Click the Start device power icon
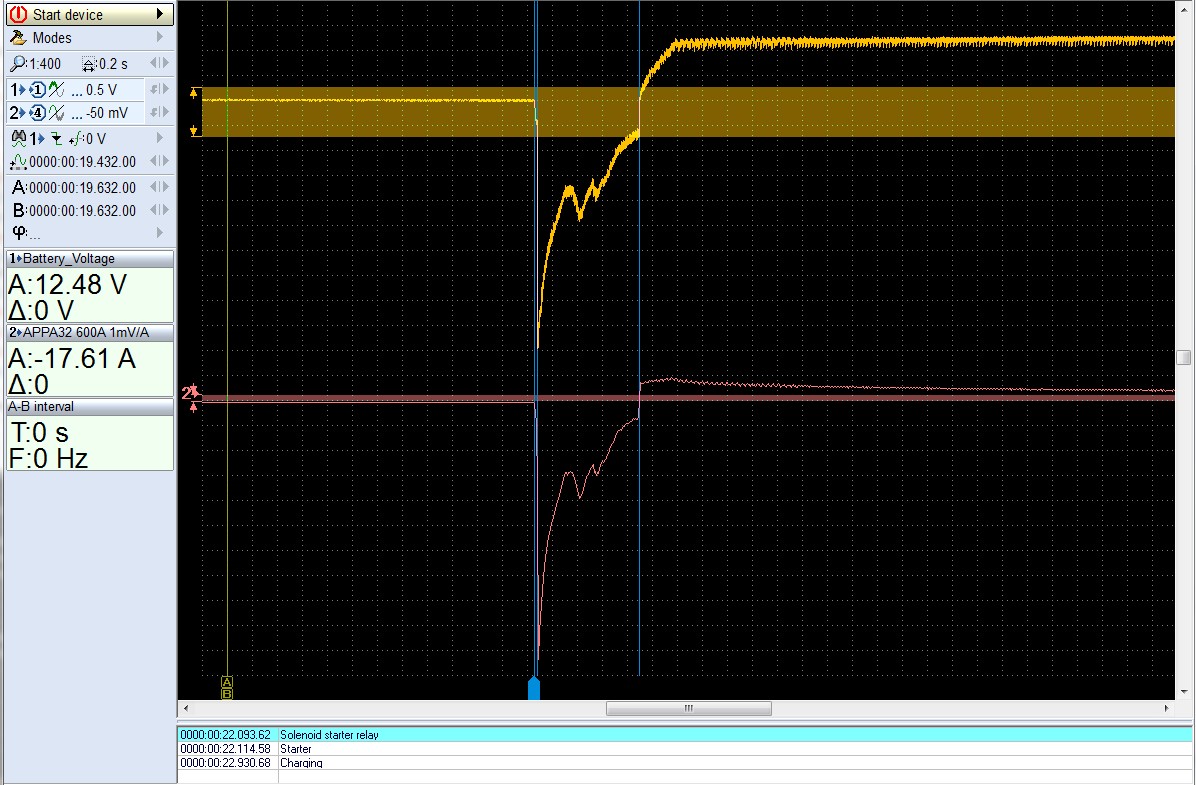This screenshot has height=785, width=1196. point(18,14)
